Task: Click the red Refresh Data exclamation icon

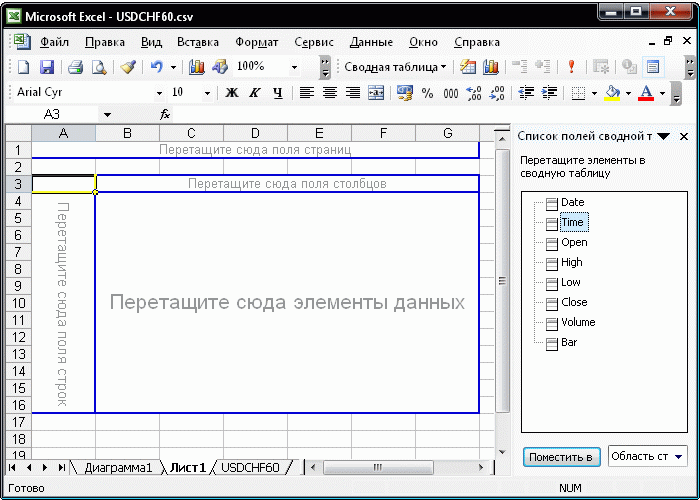Action: click(571, 67)
